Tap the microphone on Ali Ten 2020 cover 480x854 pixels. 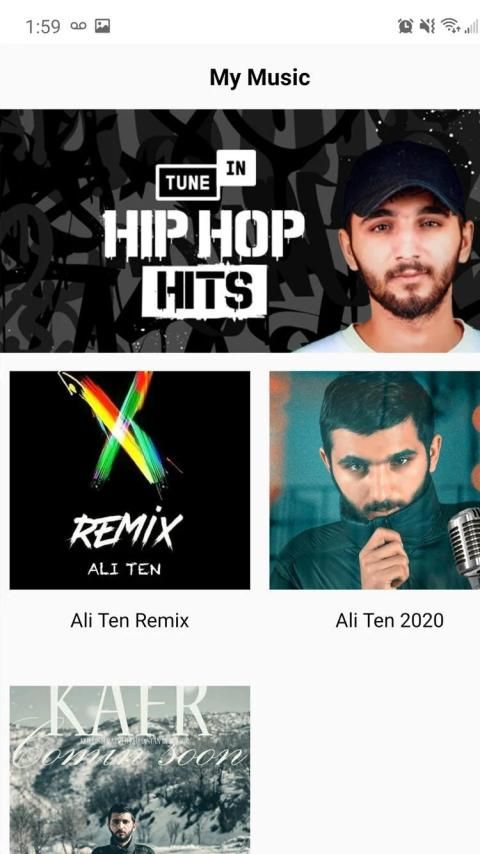(x=464, y=546)
